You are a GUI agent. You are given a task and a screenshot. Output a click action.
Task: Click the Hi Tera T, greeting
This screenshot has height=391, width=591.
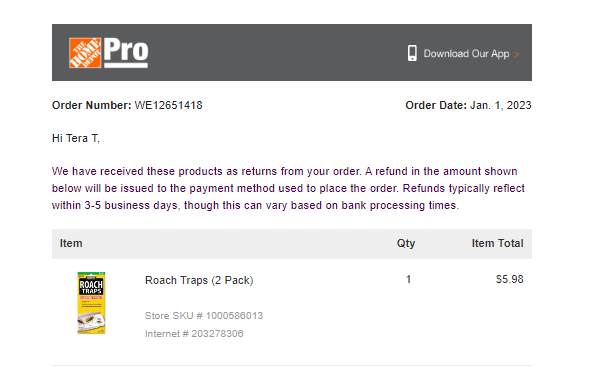pyautogui.click(x=76, y=138)
